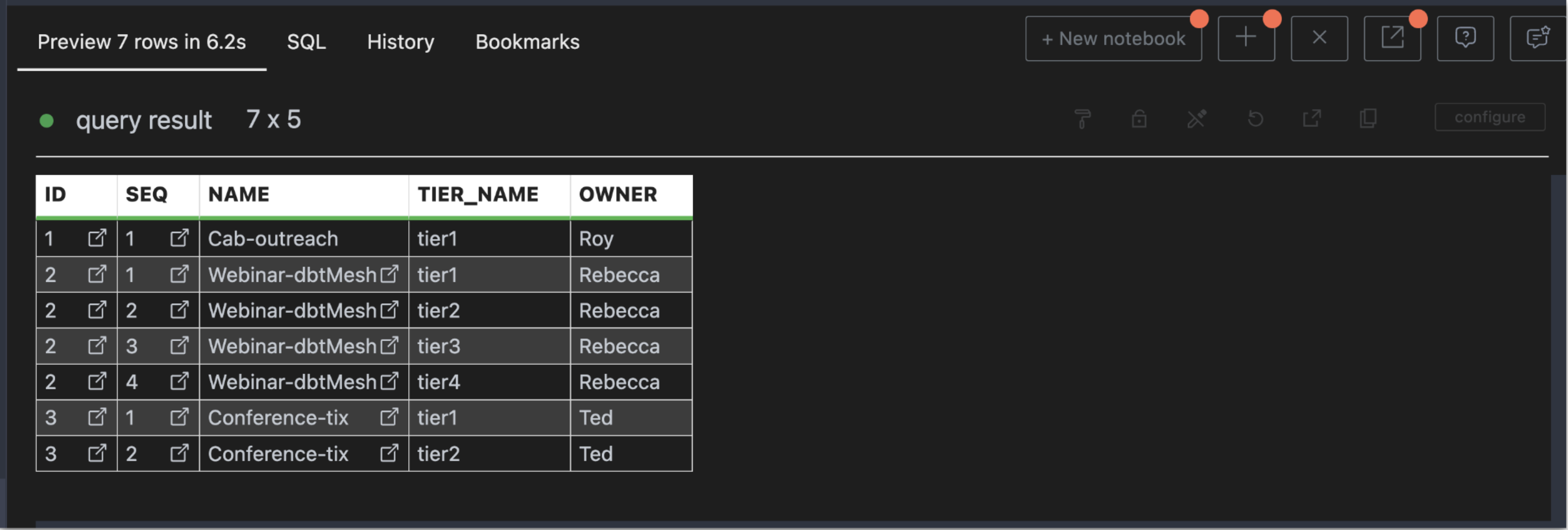
Task: Click the copy results icon near configure
Action: tap(1369, 119)
